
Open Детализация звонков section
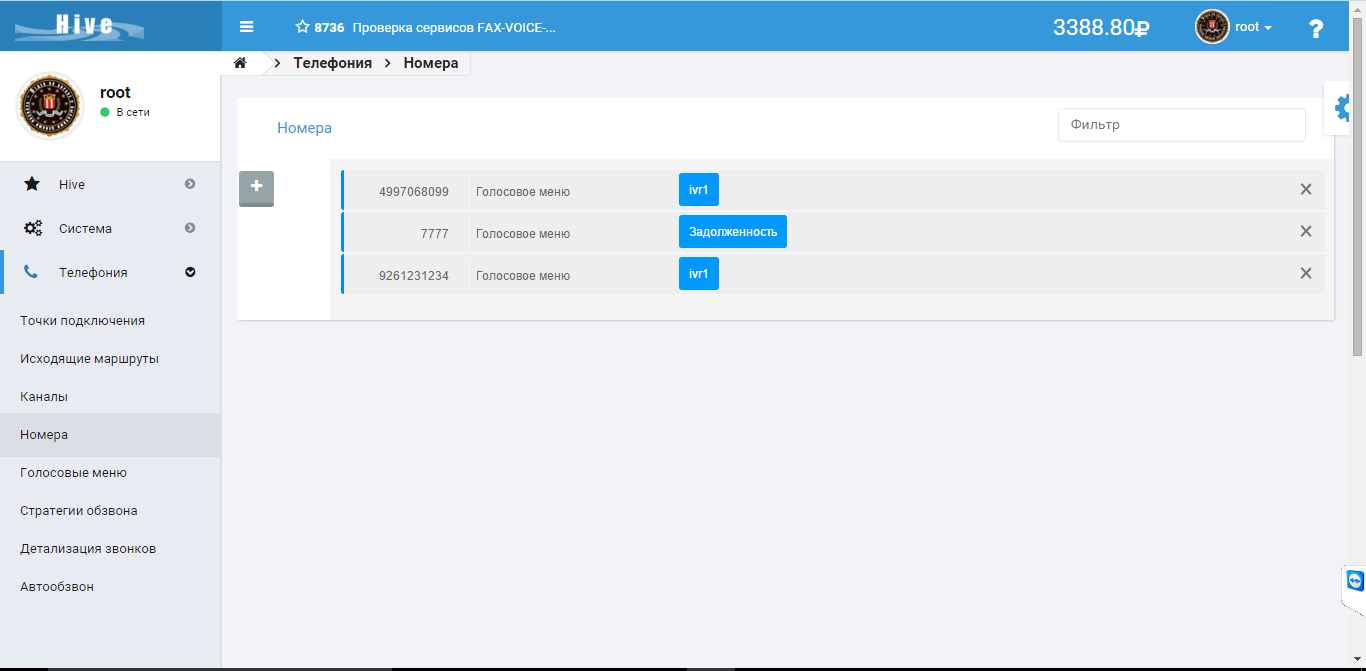88,549
